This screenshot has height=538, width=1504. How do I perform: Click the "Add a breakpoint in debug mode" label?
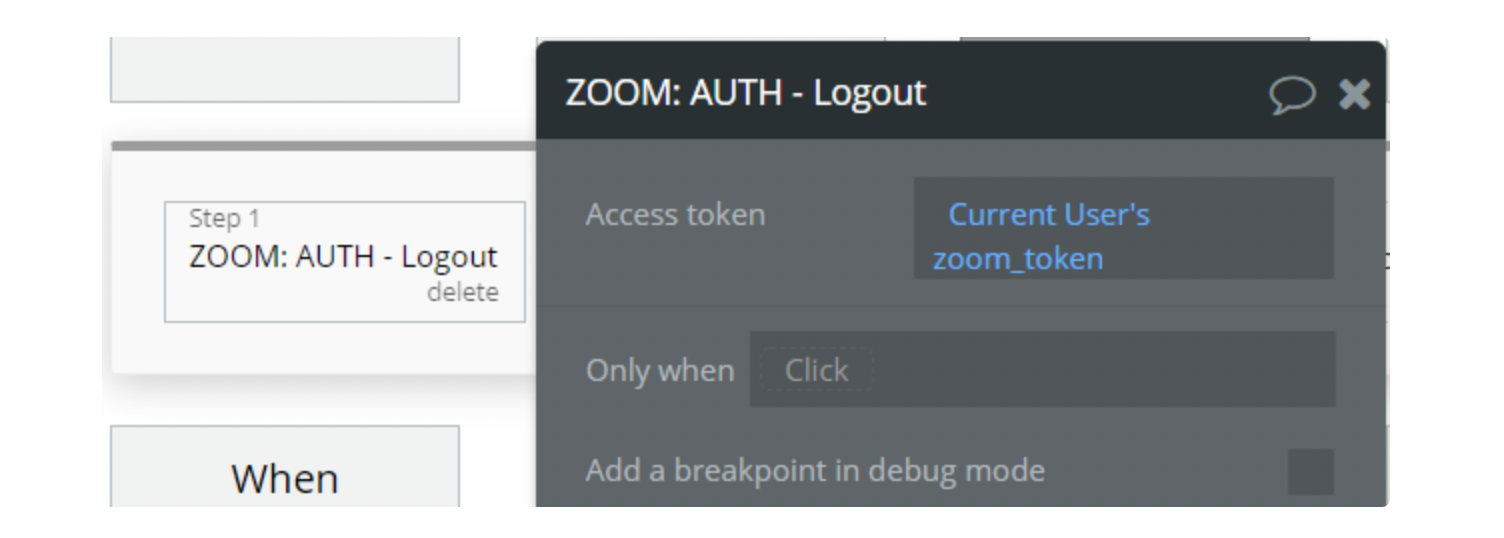click(x=815, y=470)
